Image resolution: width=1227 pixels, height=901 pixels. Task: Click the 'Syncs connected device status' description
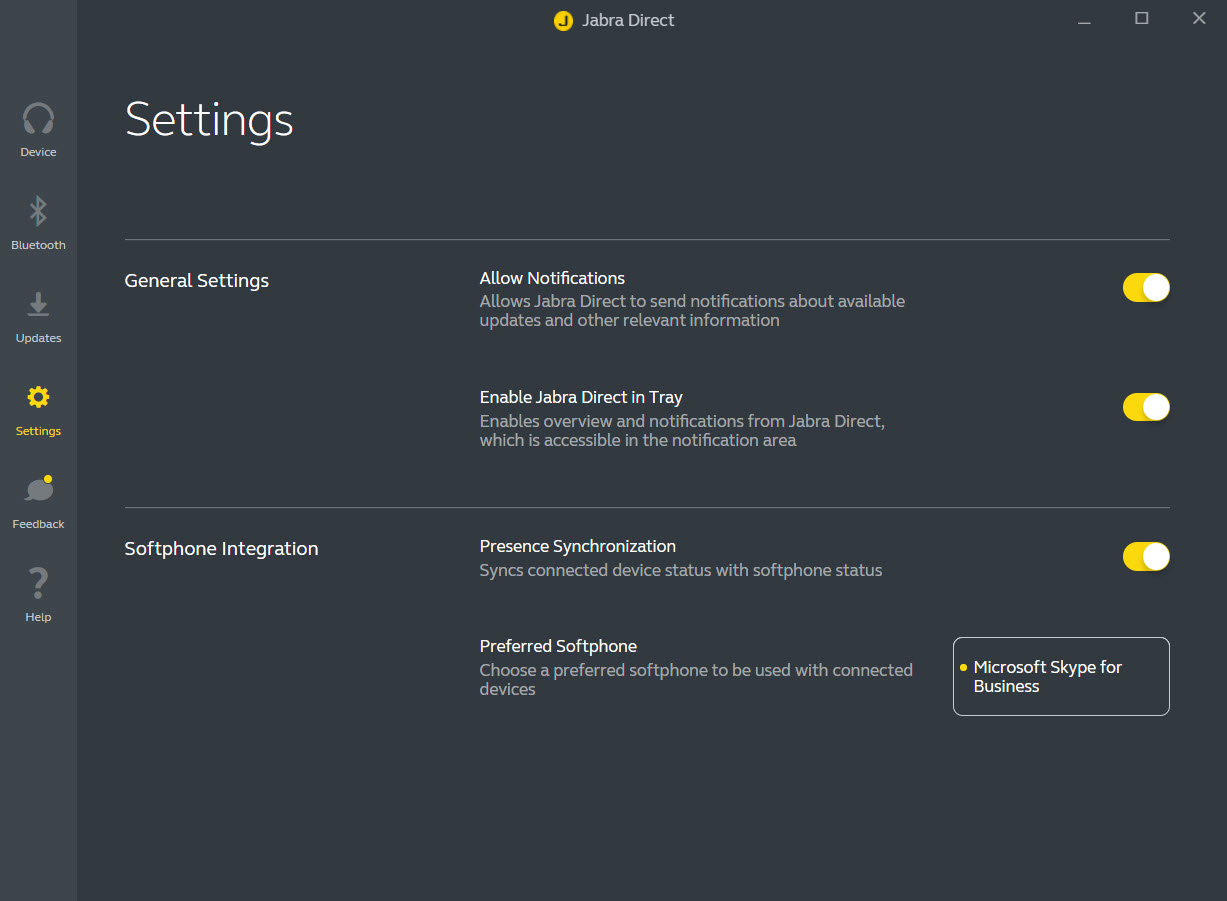(681, 570)
